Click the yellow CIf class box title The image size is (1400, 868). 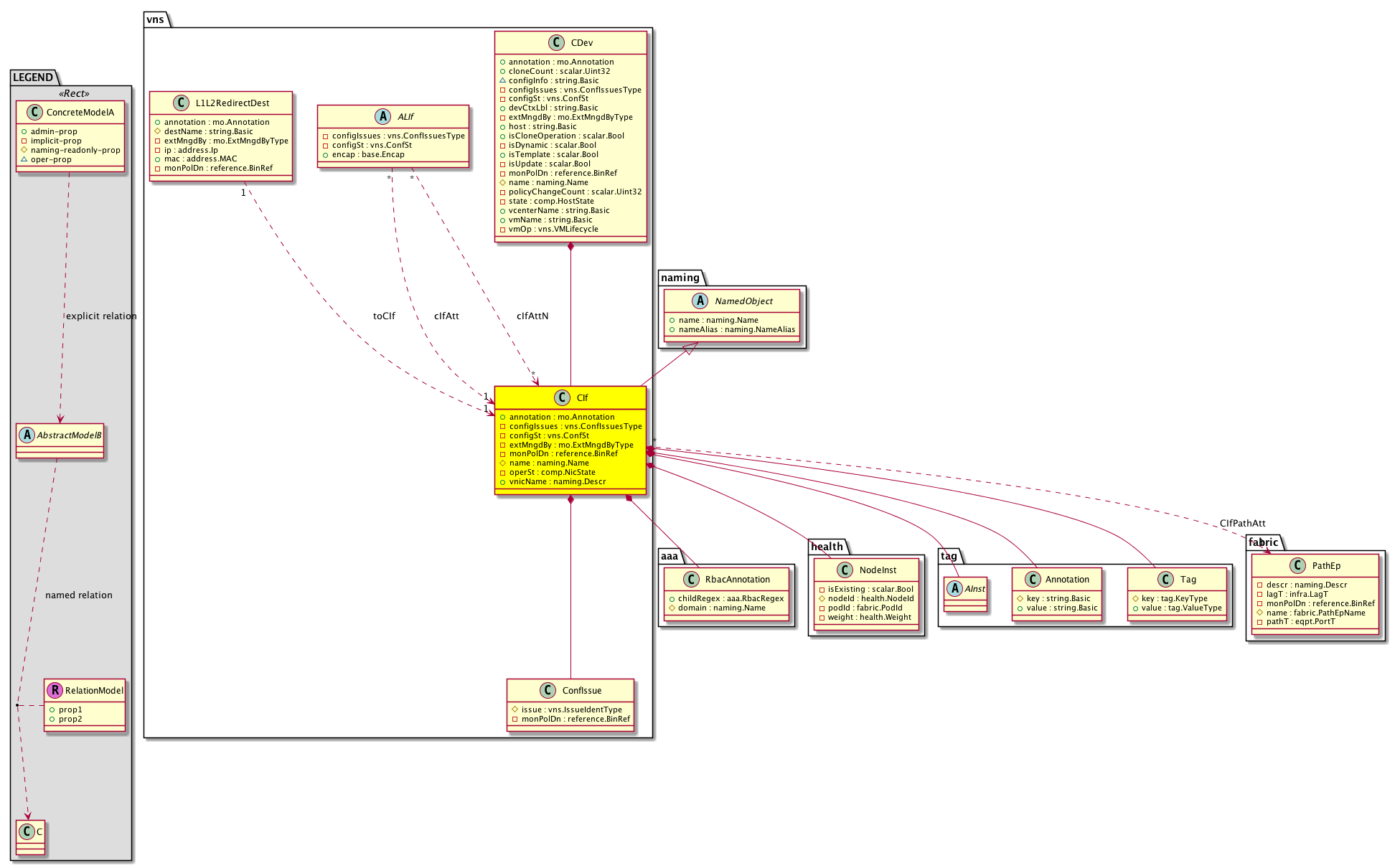[x=582, y=398]
